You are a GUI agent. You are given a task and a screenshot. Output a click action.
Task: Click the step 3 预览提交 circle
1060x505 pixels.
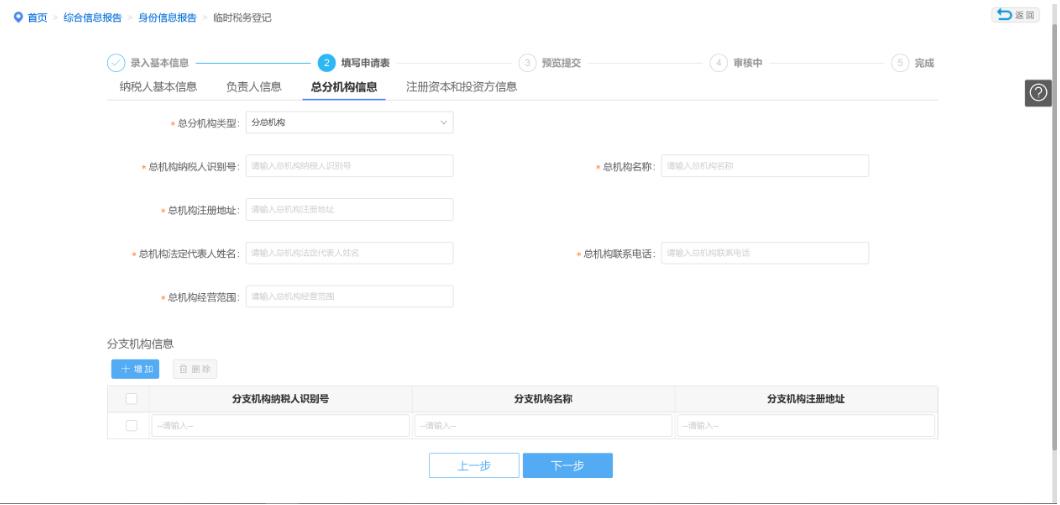(527, 64)
